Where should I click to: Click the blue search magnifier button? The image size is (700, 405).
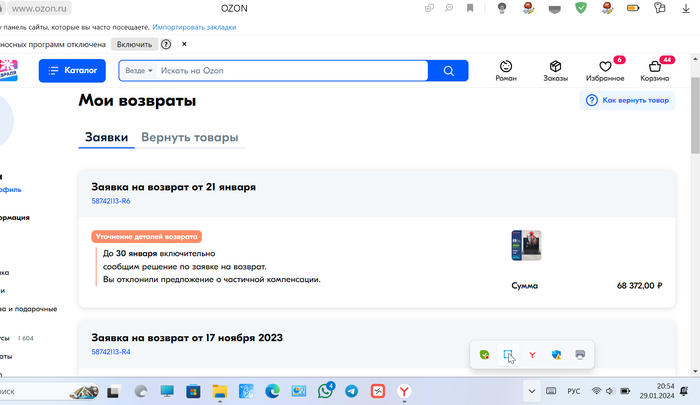click(x=448, y=71)
